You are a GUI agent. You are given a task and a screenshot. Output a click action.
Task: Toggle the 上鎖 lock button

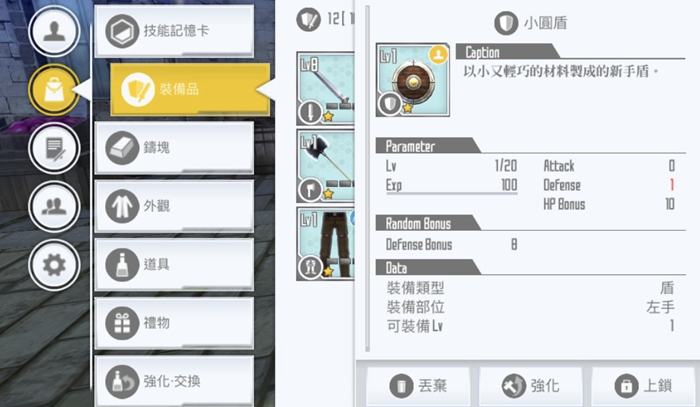coord(643,386)
